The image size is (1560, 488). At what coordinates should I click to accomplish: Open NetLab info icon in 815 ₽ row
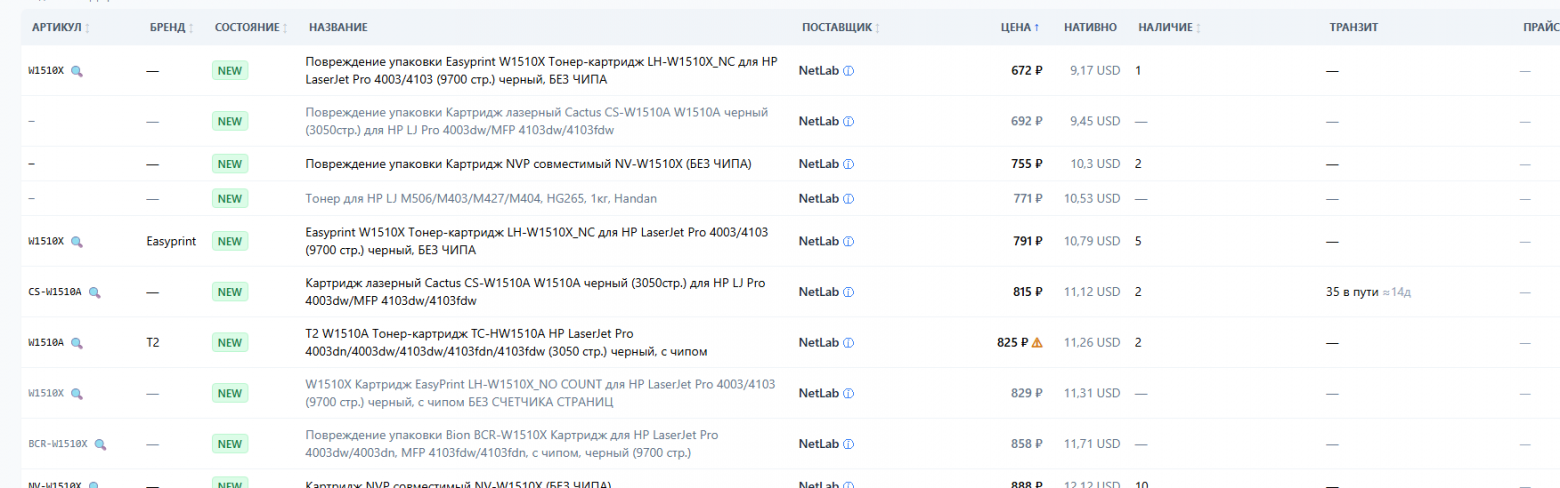coord(848,292)
